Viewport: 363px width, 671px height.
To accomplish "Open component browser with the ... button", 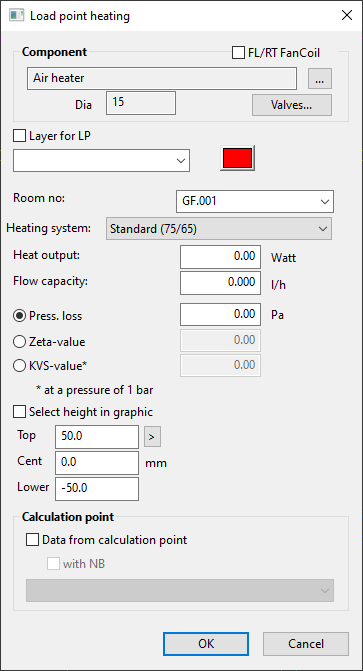I will pos(320,79).
